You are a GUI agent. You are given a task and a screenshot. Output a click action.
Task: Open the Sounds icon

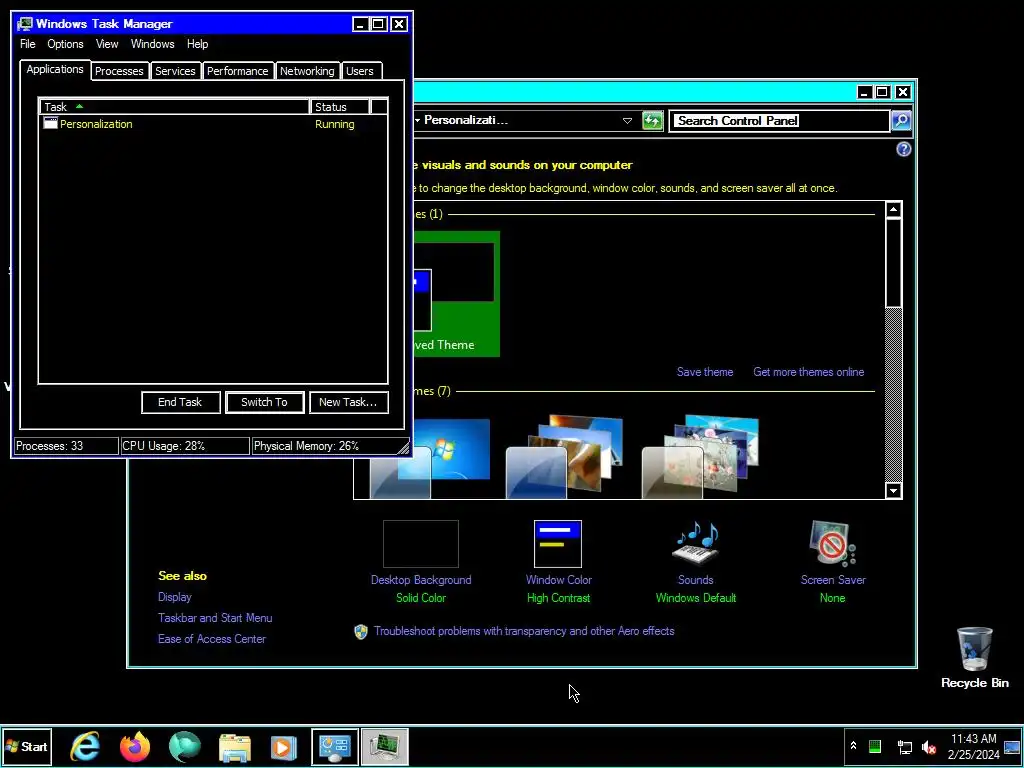pyautogui.click(x=696, y=544)
